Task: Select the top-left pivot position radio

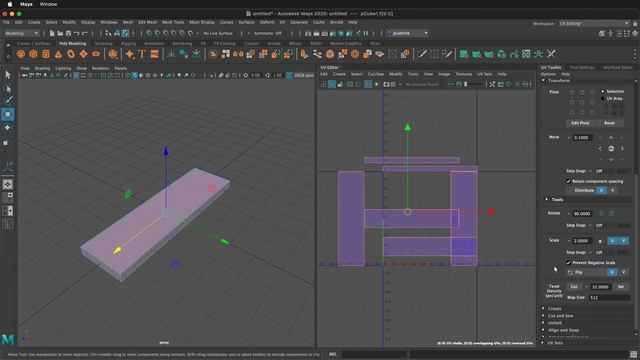Action: pyautogui.click(x=572, y=93)
